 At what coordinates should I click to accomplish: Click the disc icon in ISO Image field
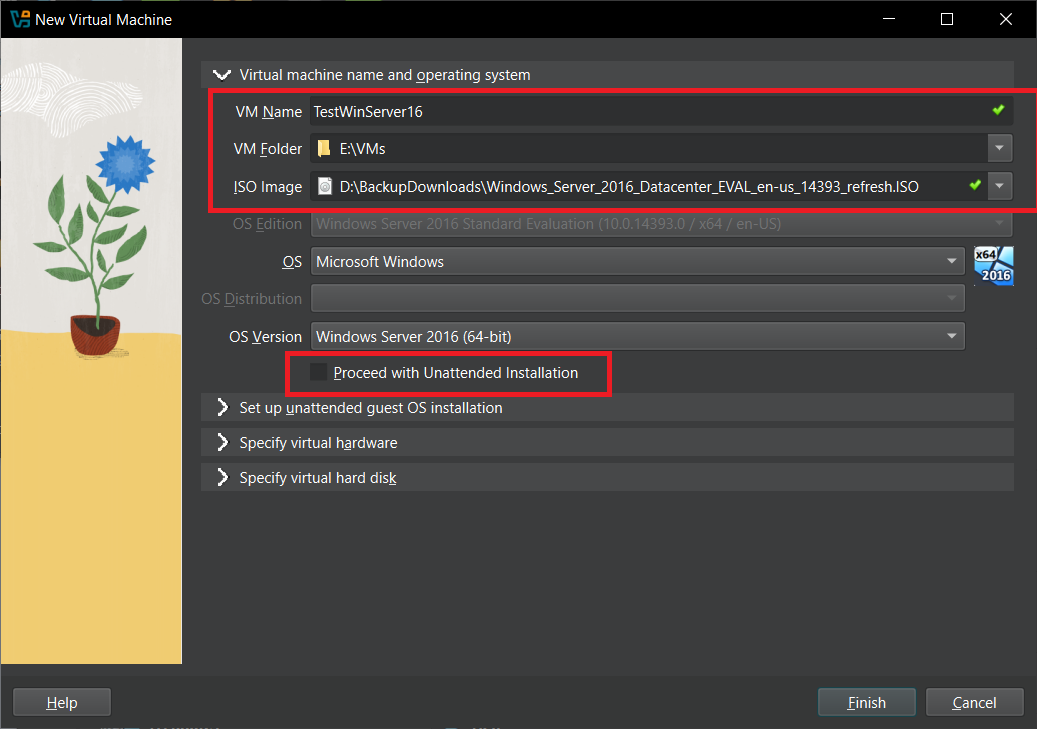[x=324, y=186]
